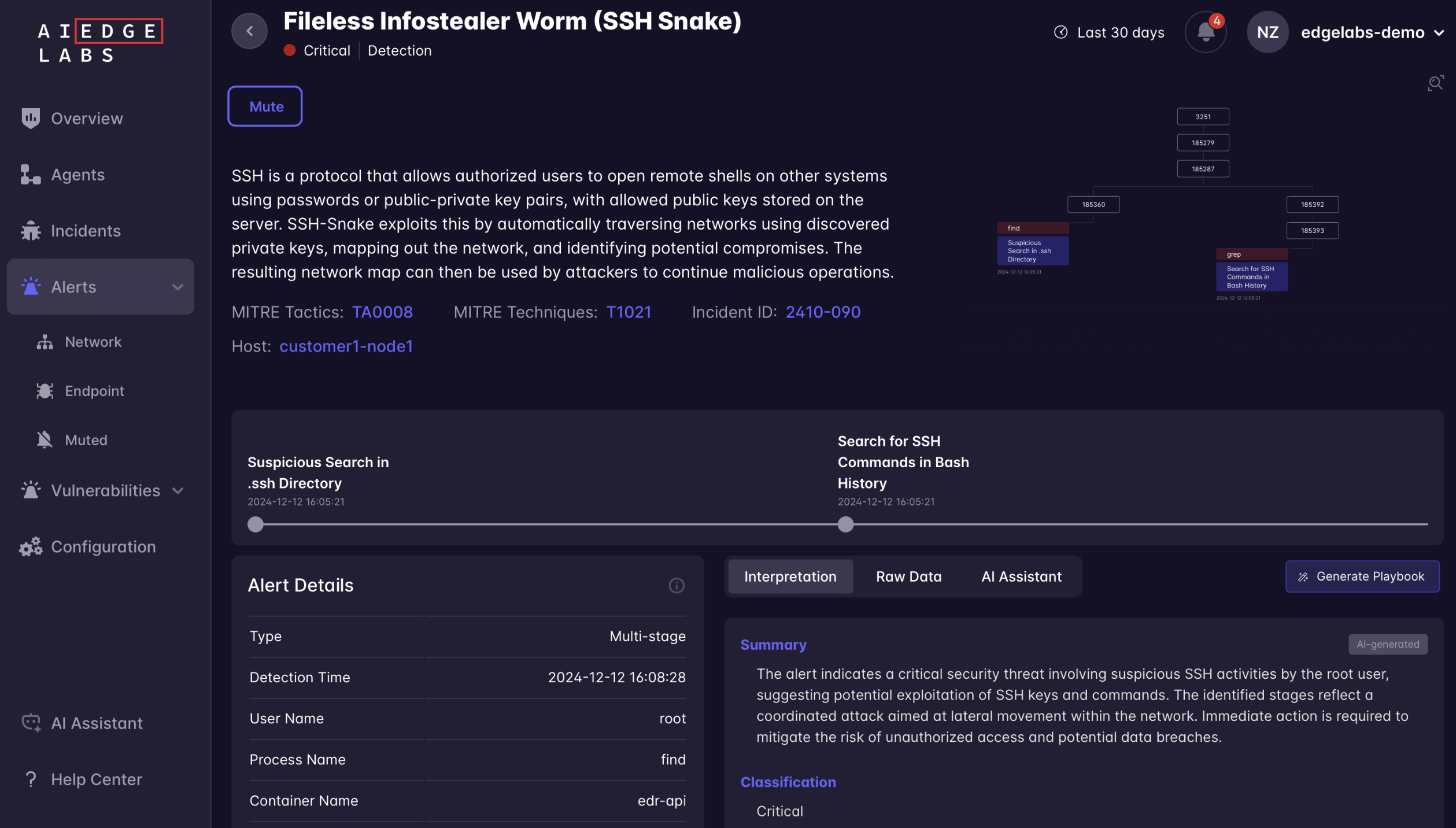Click the AI-generated badge
The image size is (1456, 828).
(x=1388, y=644)
